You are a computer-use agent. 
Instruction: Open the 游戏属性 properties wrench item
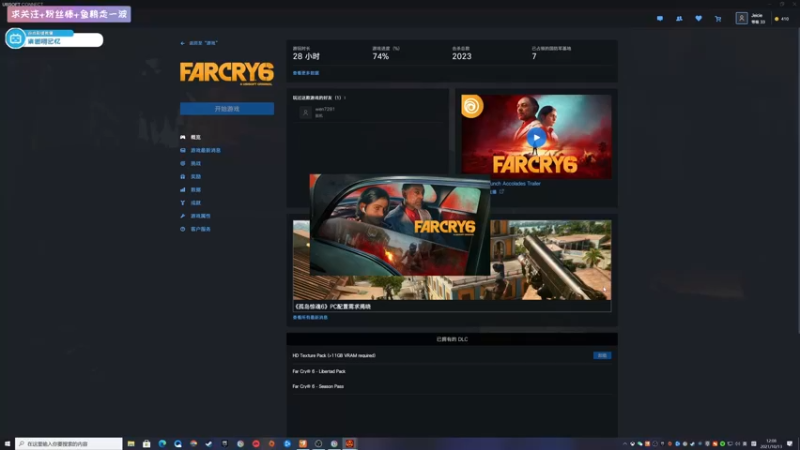(195, 216)
